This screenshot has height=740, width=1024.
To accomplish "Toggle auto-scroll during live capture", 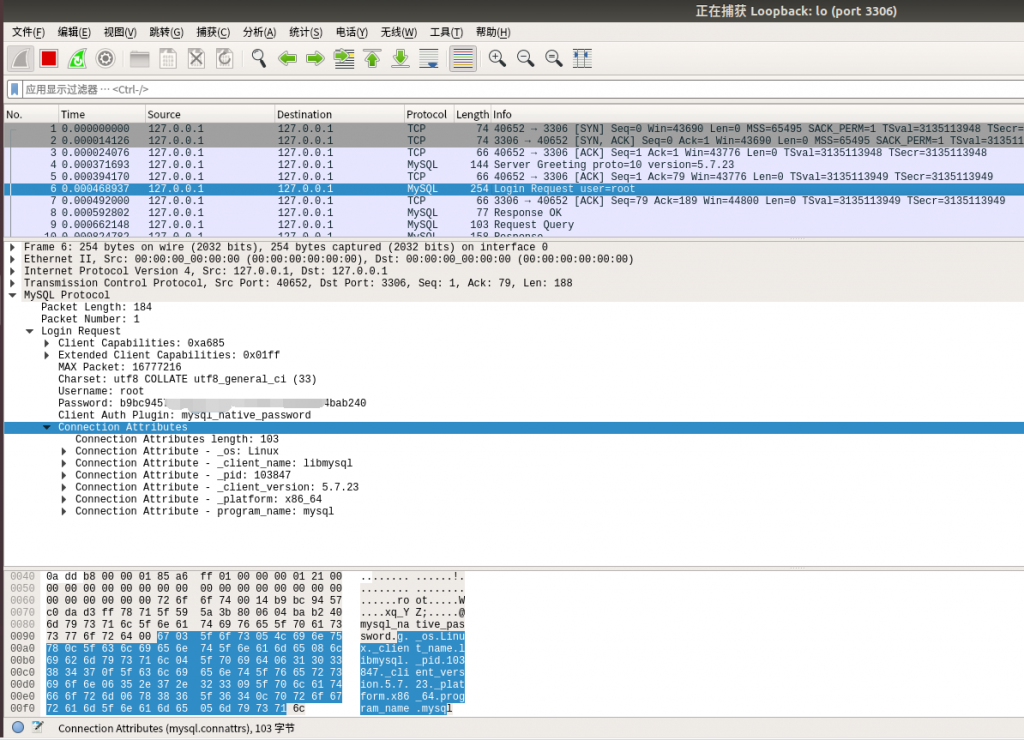I will (x=429, y=59).
